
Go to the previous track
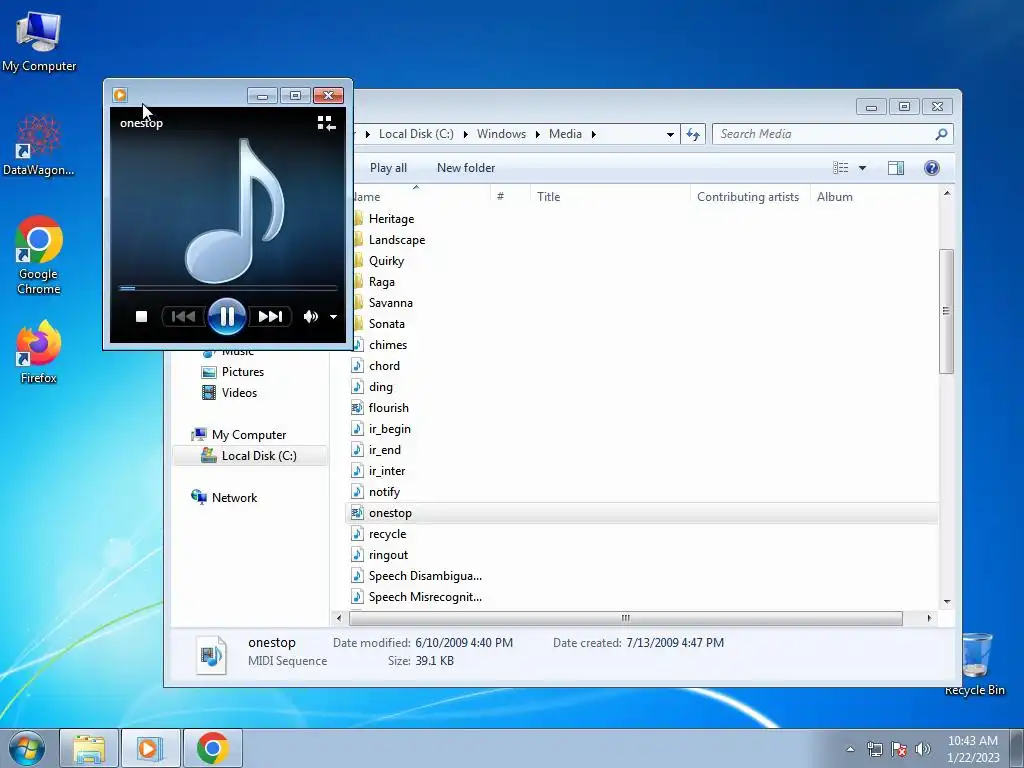(184, 317)
